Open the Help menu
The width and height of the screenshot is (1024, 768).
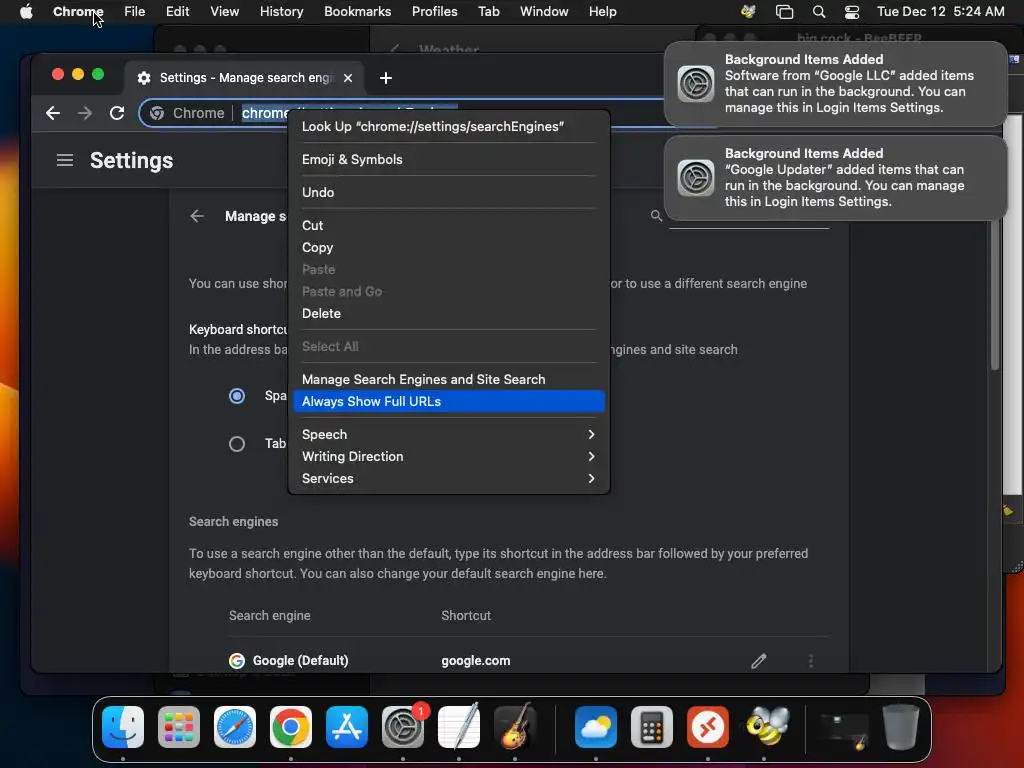(x=602, y=11)
